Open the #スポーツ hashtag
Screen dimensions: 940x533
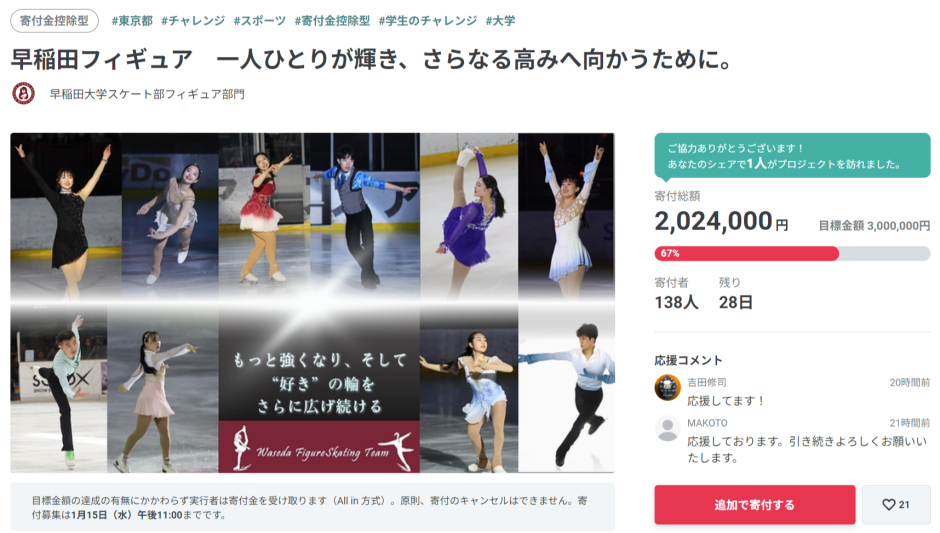(x=260, y=20)
